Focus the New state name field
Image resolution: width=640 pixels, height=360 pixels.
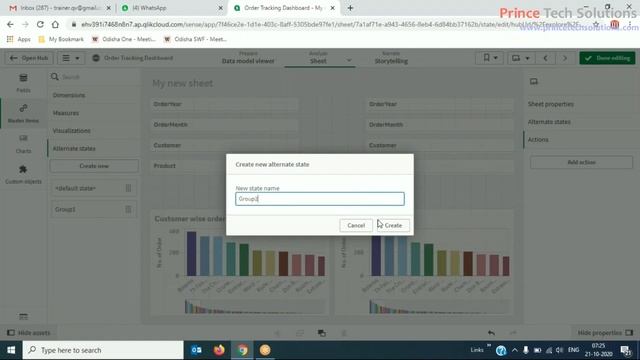[320, 199]
